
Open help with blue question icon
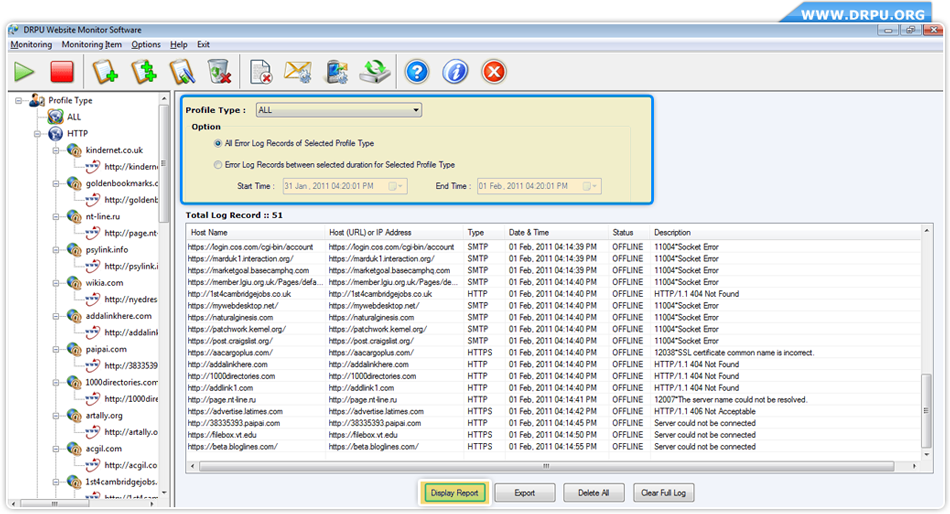[417, 72]
